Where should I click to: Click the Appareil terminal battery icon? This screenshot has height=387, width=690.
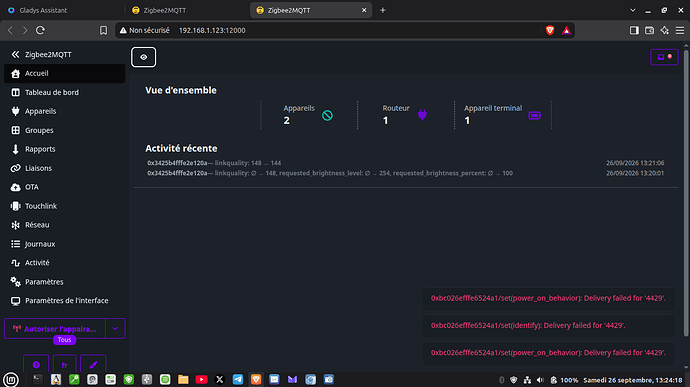coord(534,115)
